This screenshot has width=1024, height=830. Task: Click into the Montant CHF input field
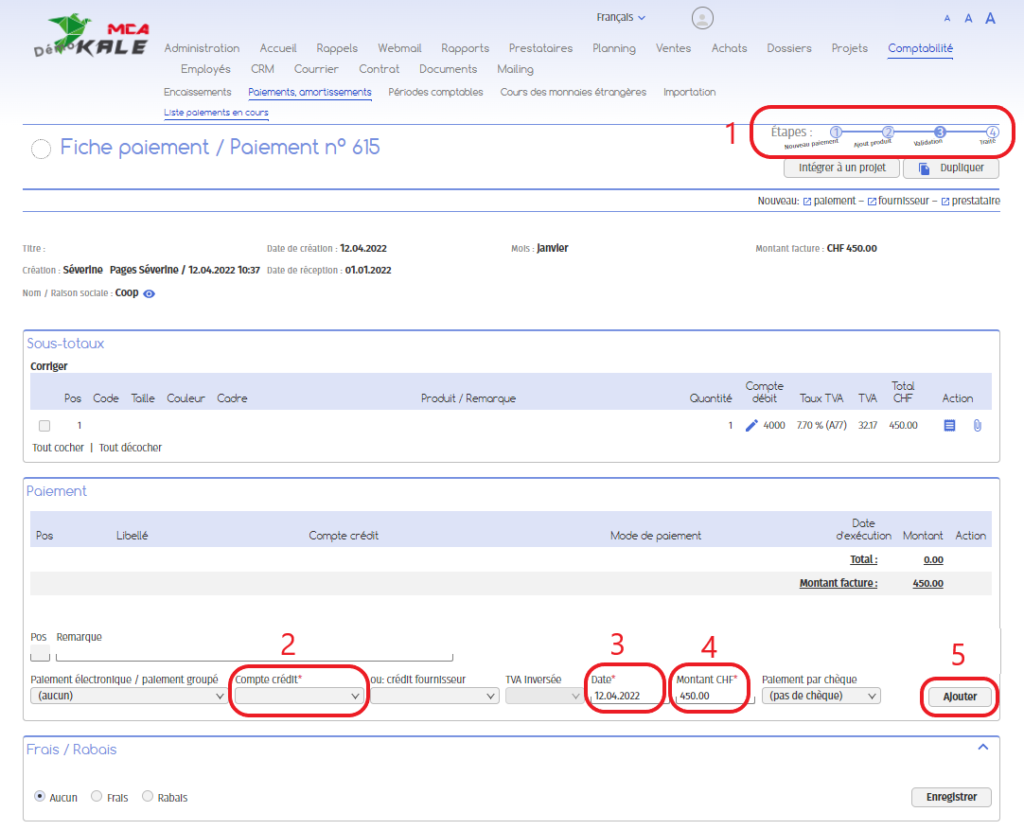click(712, 696)
